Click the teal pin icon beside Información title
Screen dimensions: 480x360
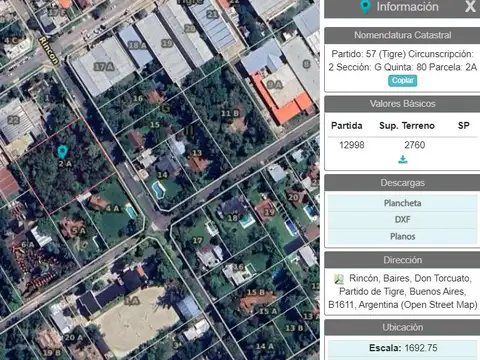(x=365, y=7)
